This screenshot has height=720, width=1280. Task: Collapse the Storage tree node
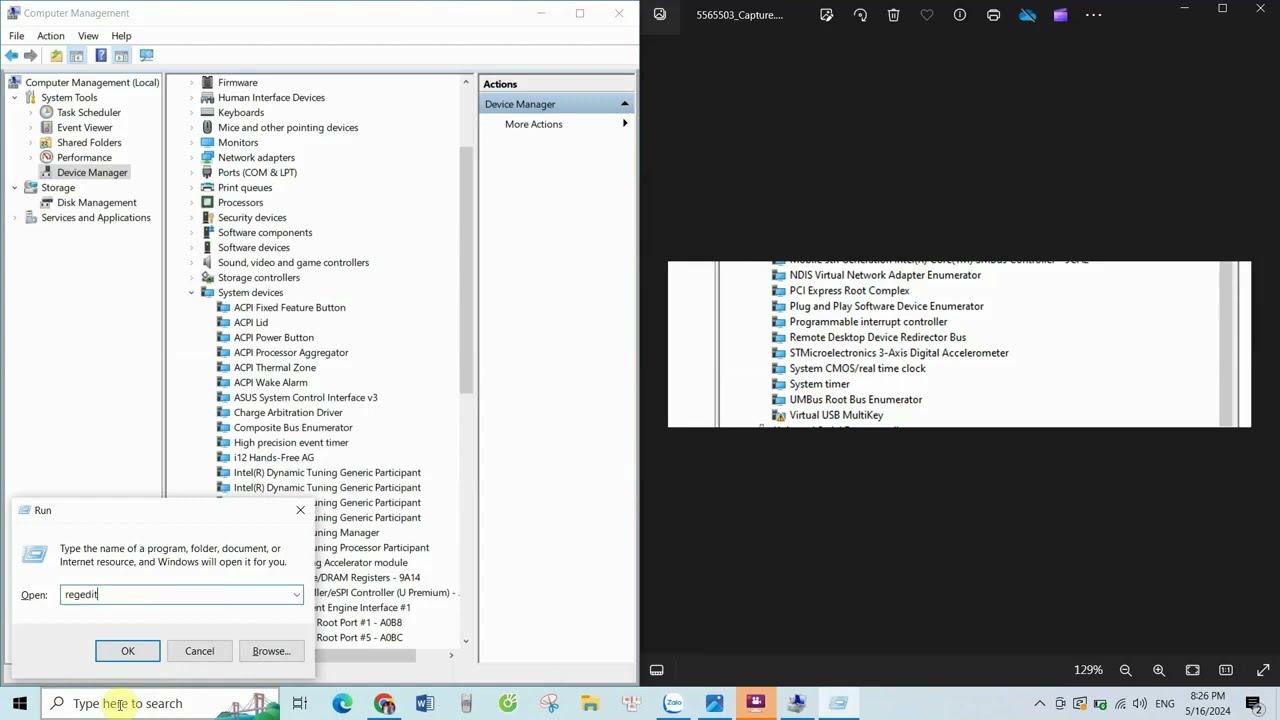(x=15, y=187)
